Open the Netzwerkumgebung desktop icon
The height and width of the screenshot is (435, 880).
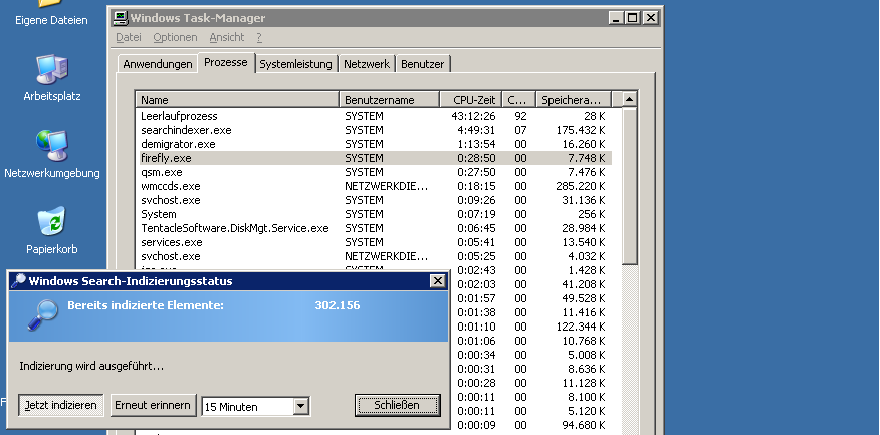pos(52,154)
